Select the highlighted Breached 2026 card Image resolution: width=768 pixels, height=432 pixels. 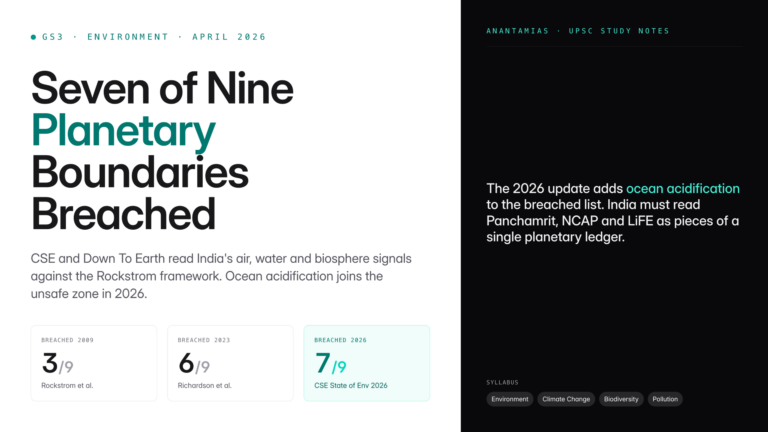[x=366, y=363]
